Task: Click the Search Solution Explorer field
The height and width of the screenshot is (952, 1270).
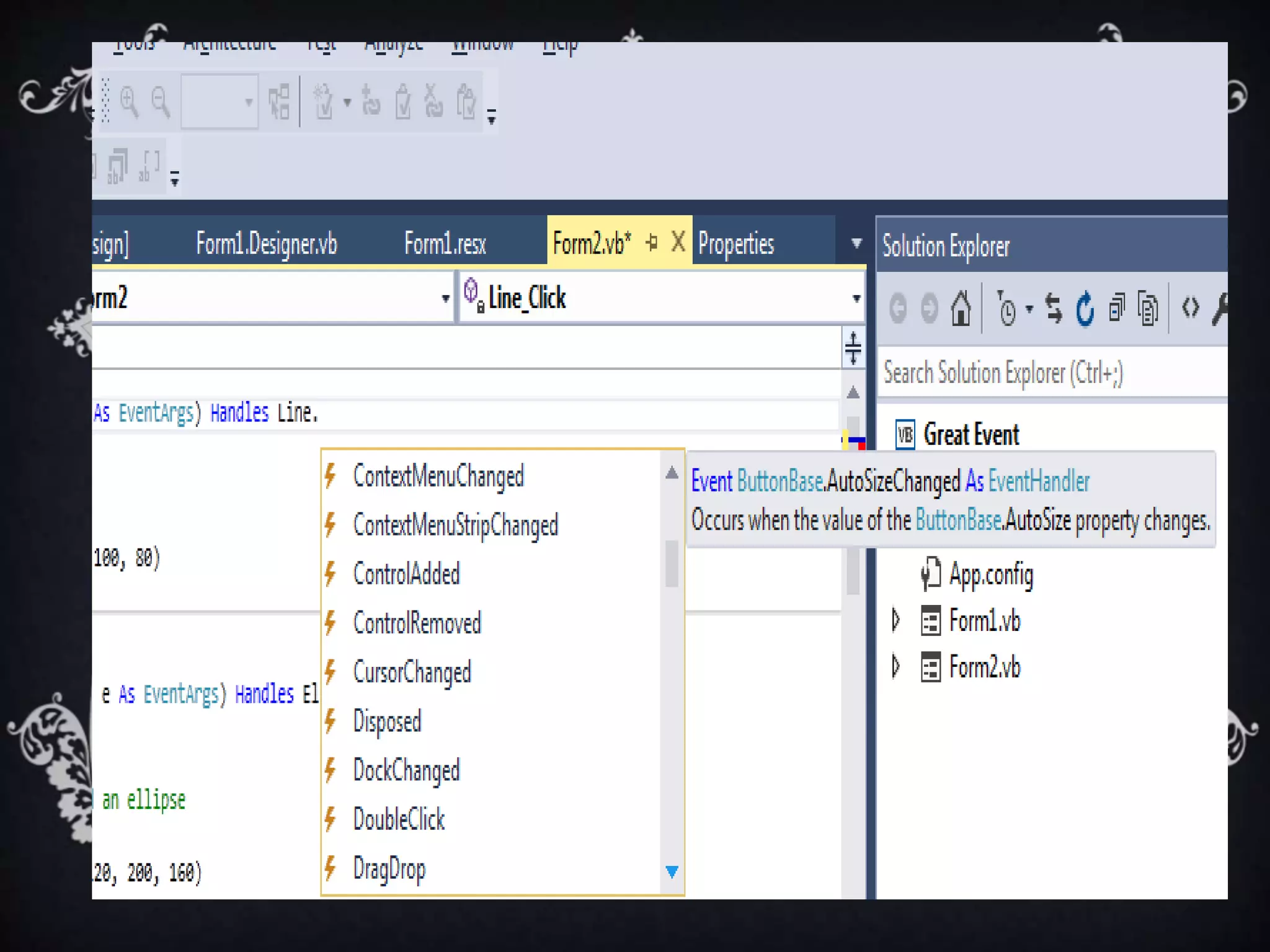Action: pos(1048,373)
